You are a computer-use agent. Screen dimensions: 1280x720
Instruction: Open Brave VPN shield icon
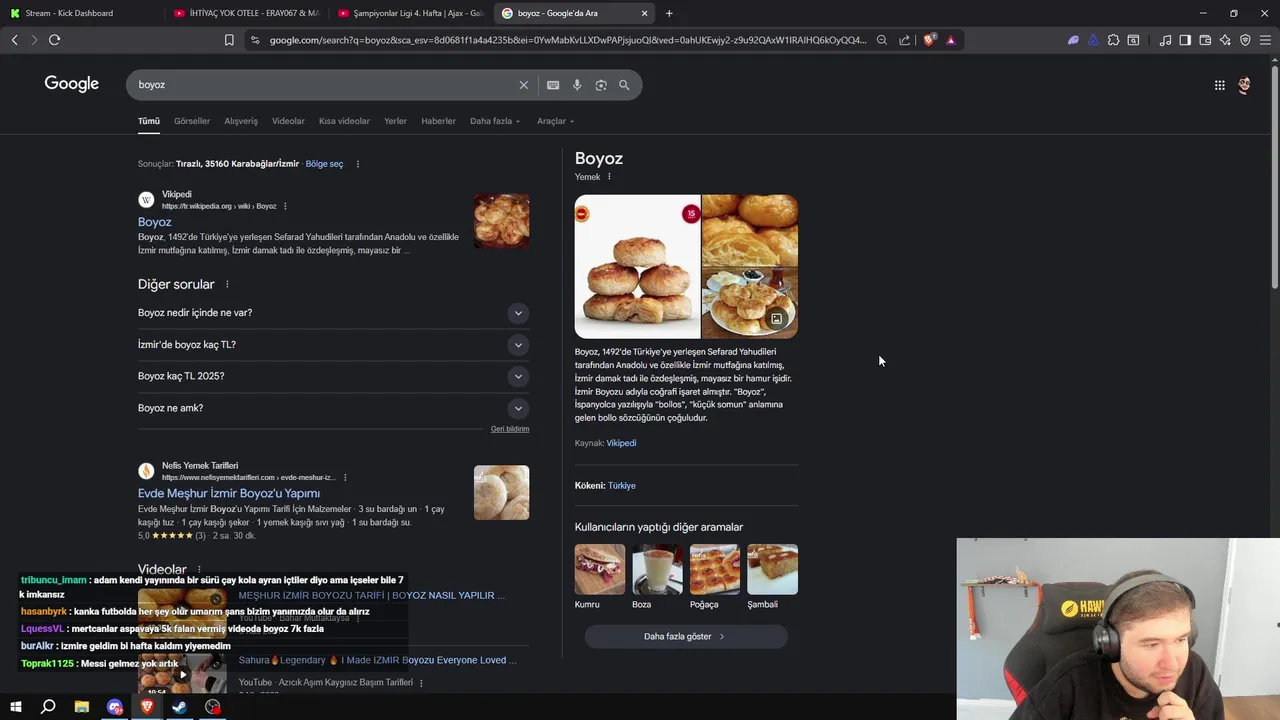coord(1245,40)
